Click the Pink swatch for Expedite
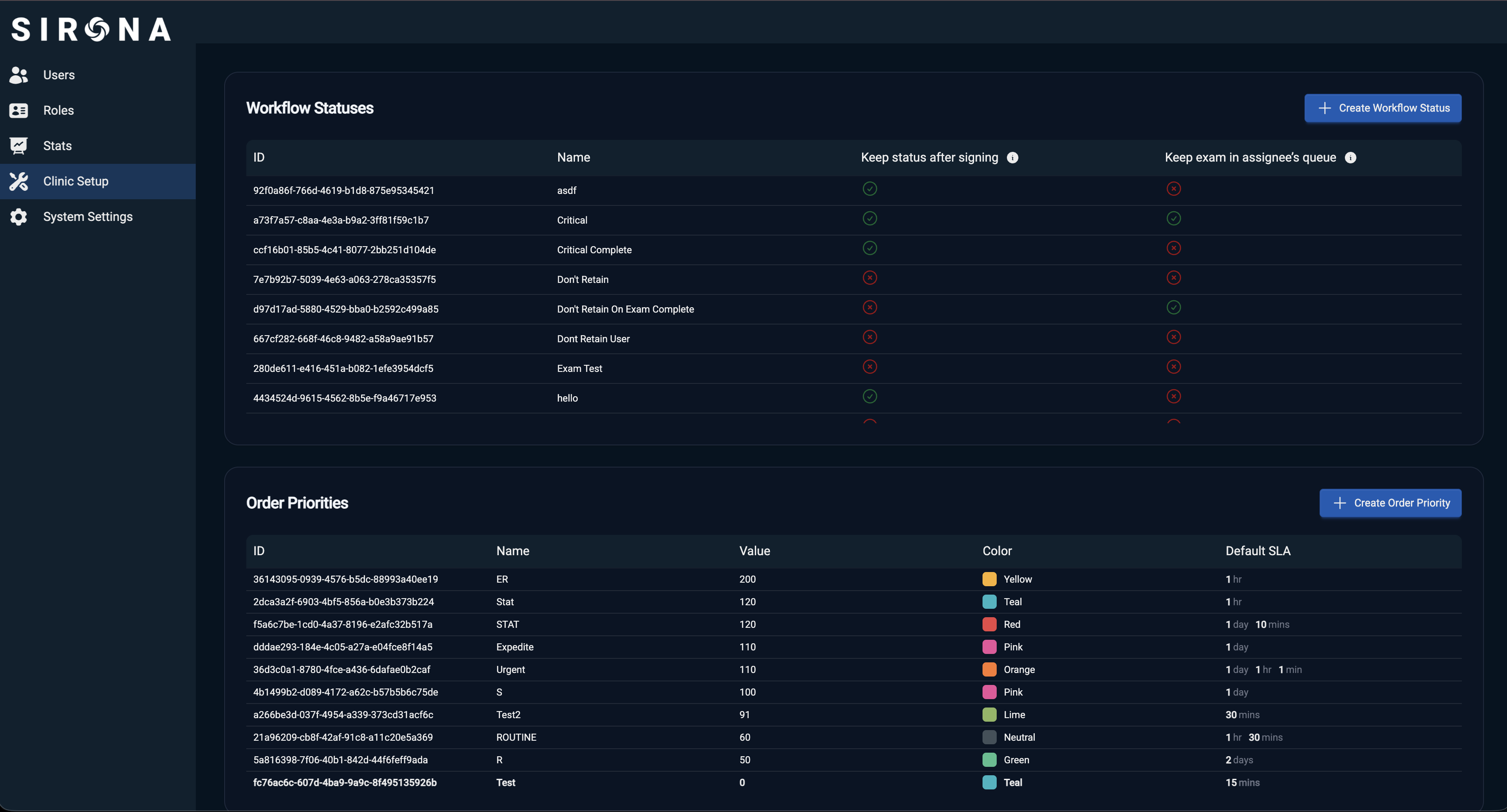The width and height of the screenshot is (1507, 812). click(x=990, y=647)
